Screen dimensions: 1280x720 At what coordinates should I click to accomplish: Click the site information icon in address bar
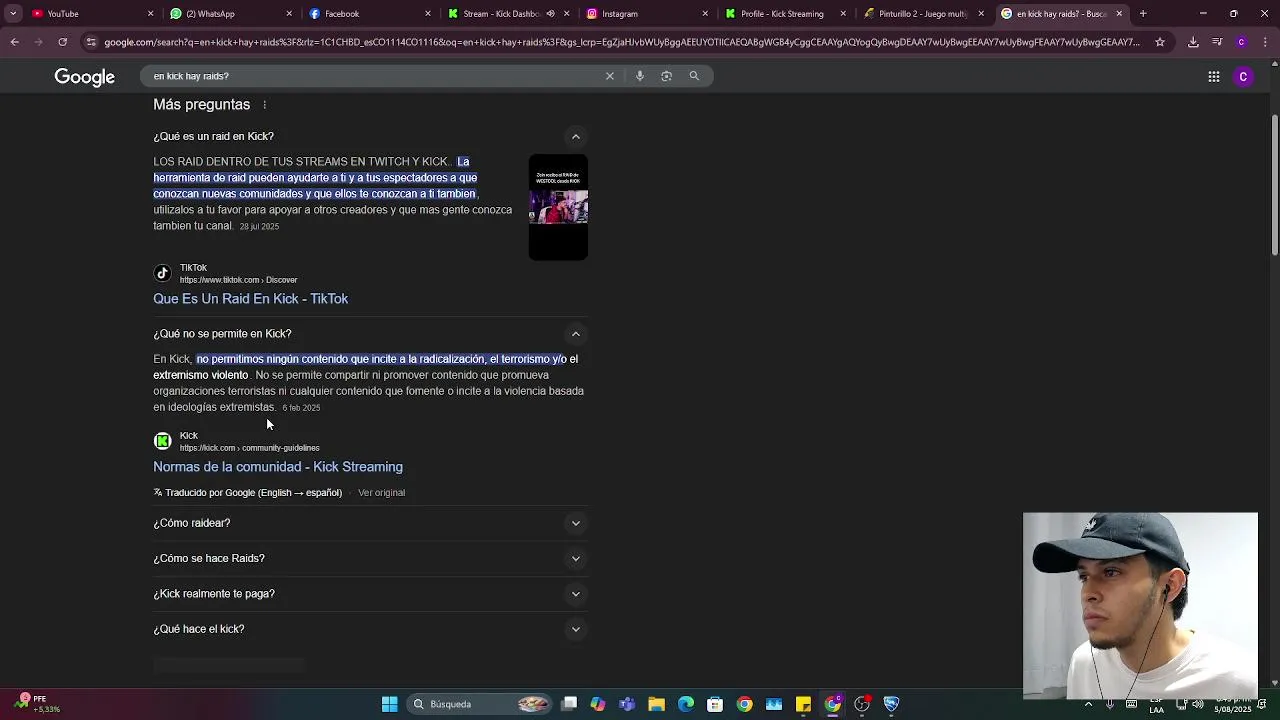91,42
